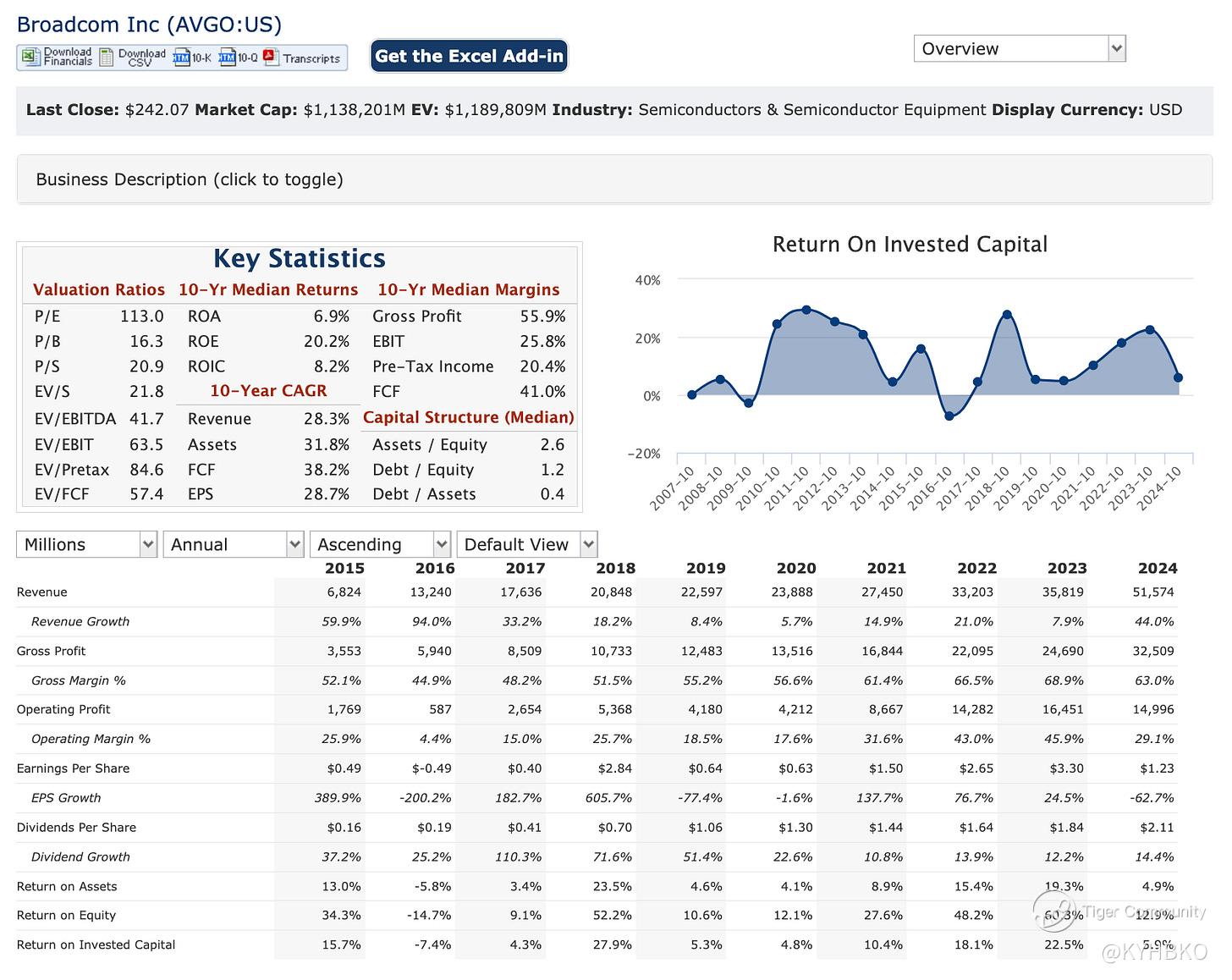The height and width of the screenshot is (980, 1232).
Task: Click the P/E value 113.0
Action: [142, 317]
